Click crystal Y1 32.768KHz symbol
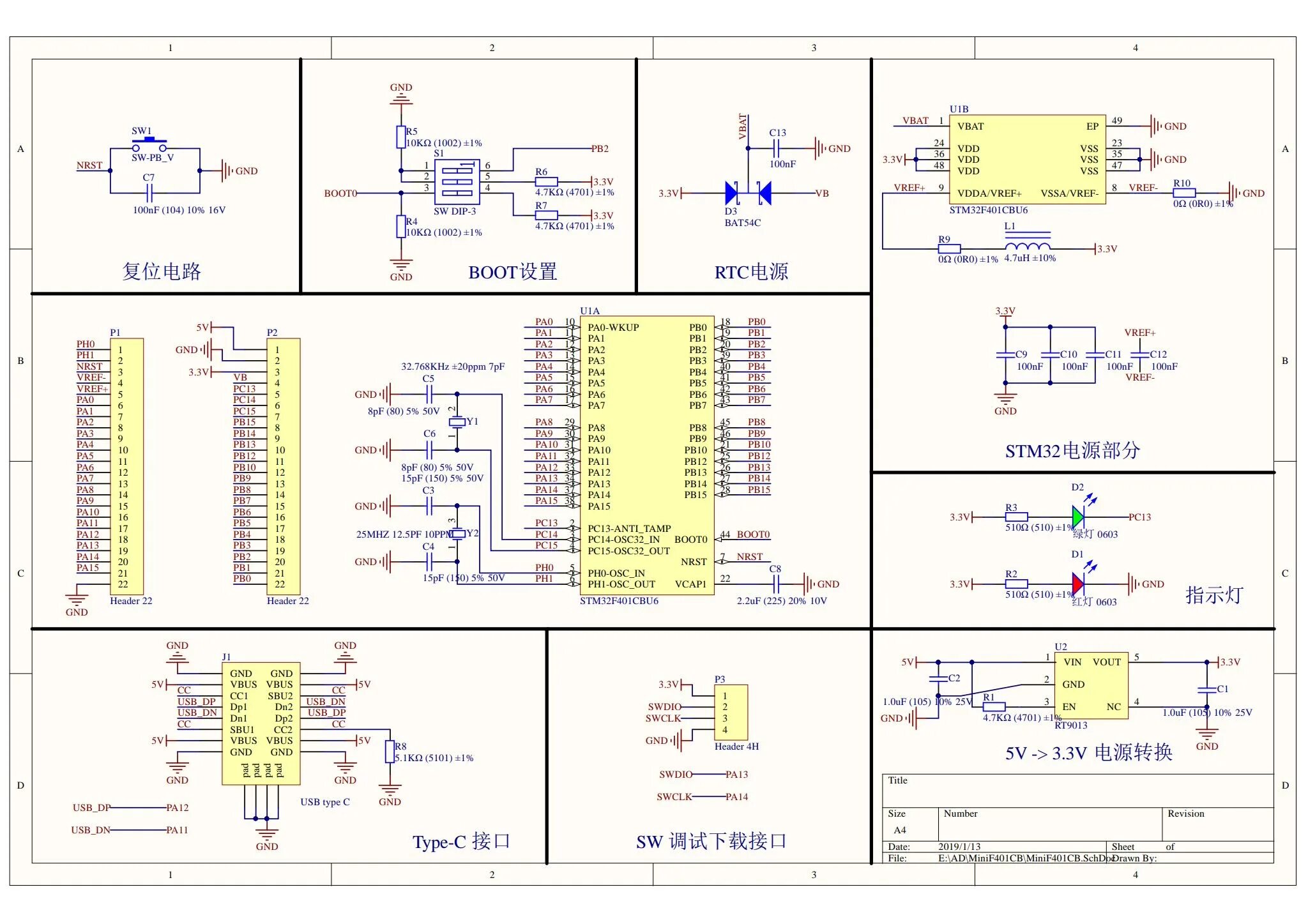This screenshot has width=1308, height=924. pyautogui.click(x=457, y=421)
